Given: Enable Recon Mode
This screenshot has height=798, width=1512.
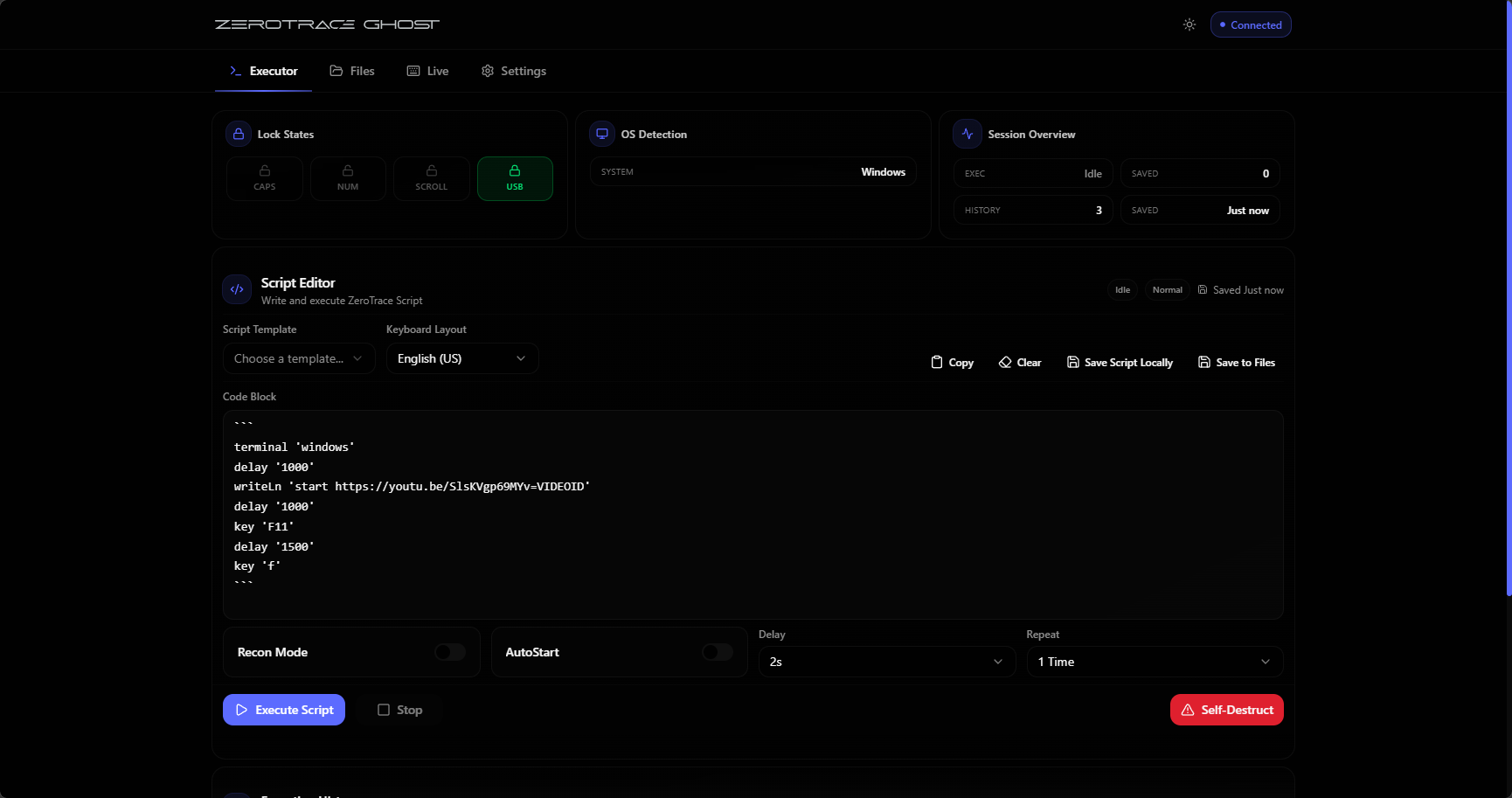Looking at the screenshot, I should click(x=450, y=652).
